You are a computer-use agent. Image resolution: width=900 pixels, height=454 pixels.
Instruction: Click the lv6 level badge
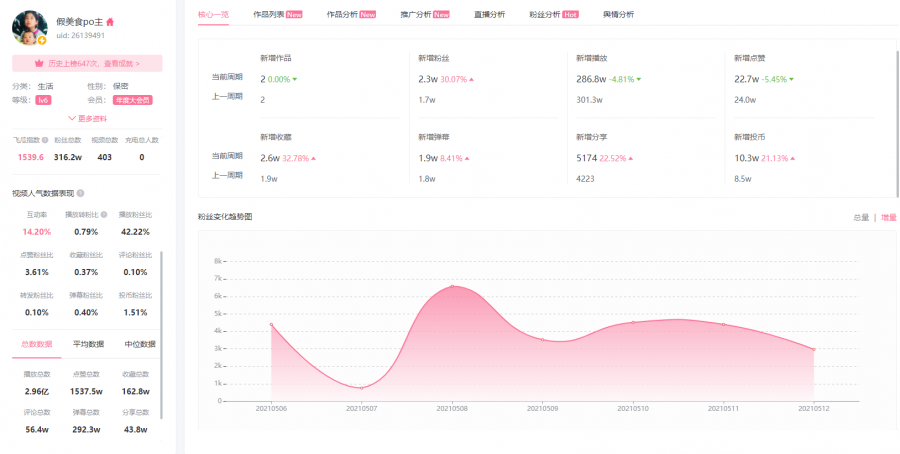click(43, 100)
